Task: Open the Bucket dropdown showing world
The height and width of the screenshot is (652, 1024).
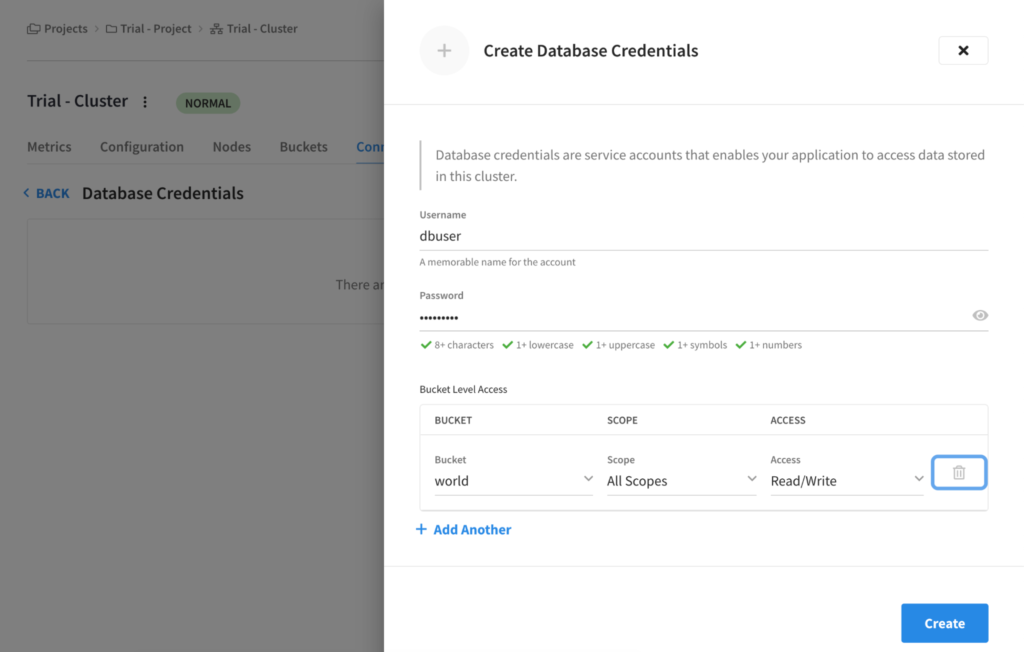Action: point(513,481)
